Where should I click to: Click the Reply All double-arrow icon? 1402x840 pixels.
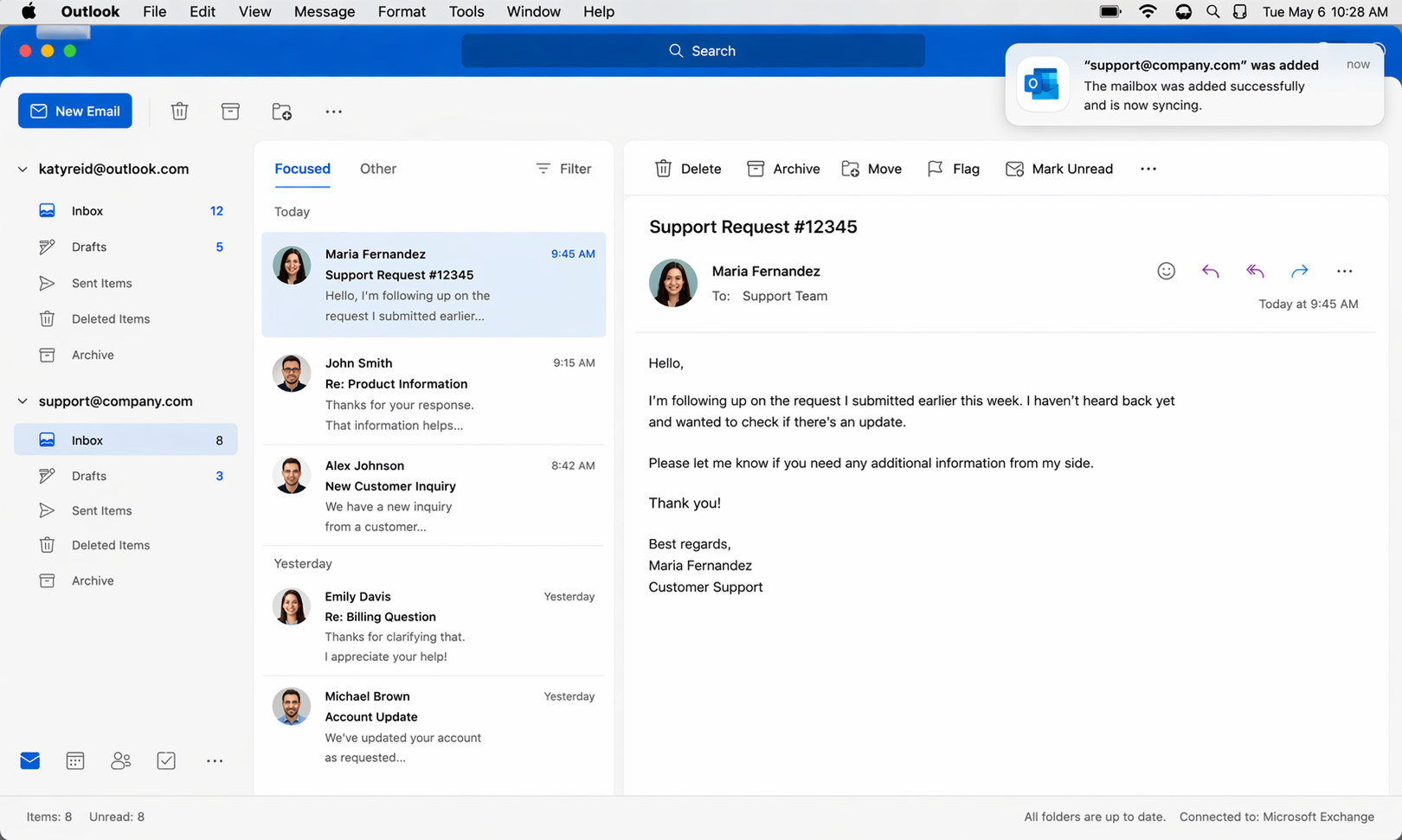(1255, 272)
